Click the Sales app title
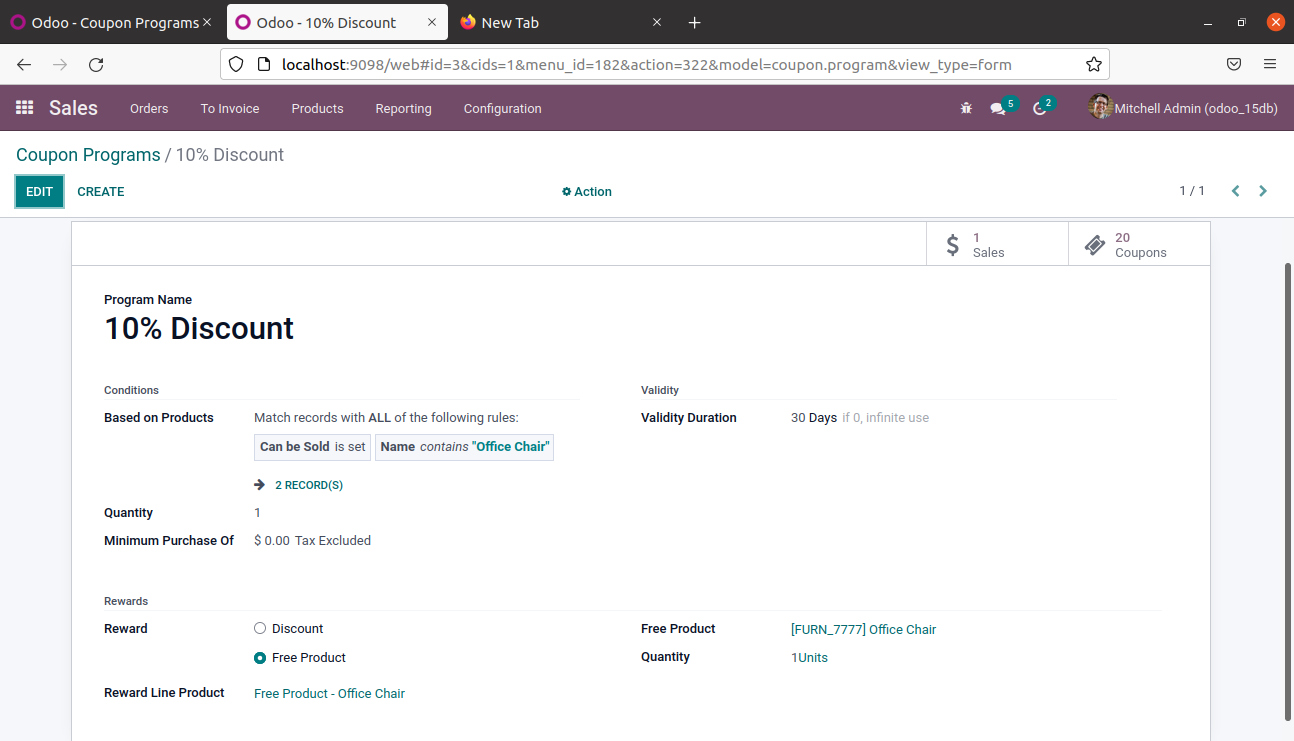Screen dimensions: 1294x741 click(73, 108)
